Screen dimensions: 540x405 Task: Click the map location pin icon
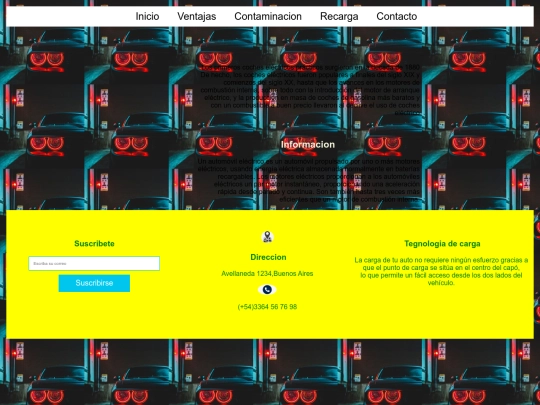point(267,237)
